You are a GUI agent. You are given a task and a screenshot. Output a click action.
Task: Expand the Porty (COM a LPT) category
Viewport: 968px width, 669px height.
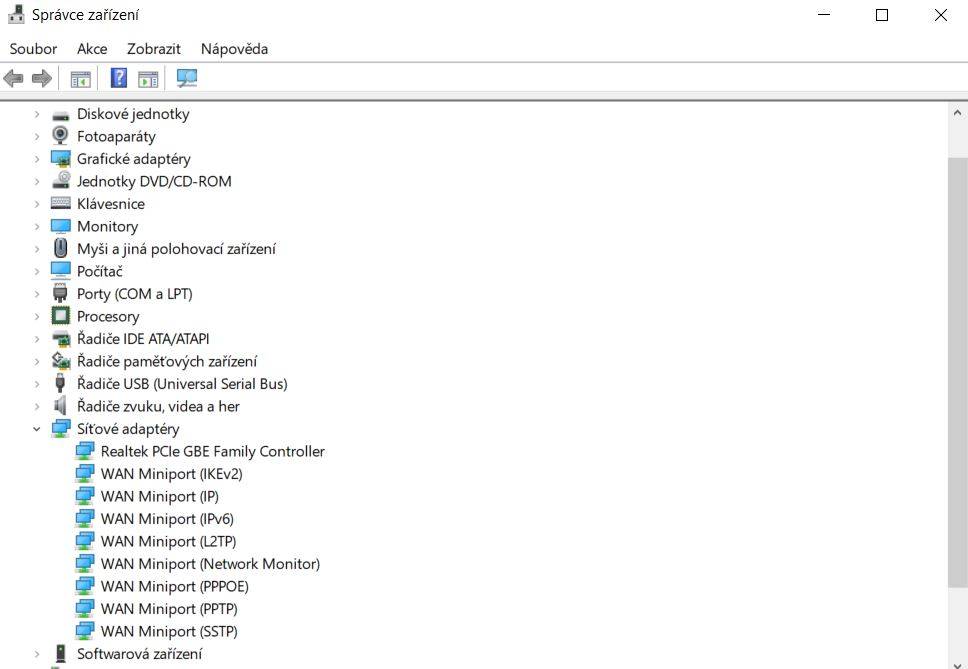click(x=36, y=294)
